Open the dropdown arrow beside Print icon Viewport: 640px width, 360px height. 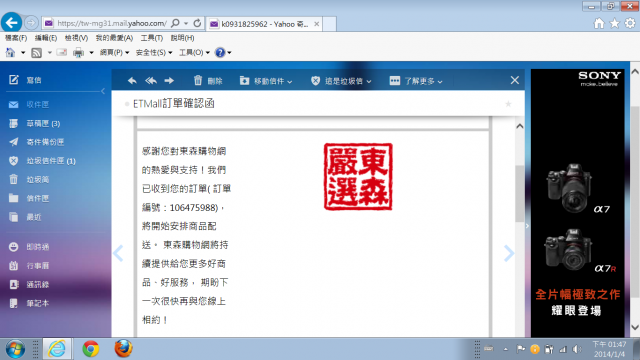[x=91, y=53]
